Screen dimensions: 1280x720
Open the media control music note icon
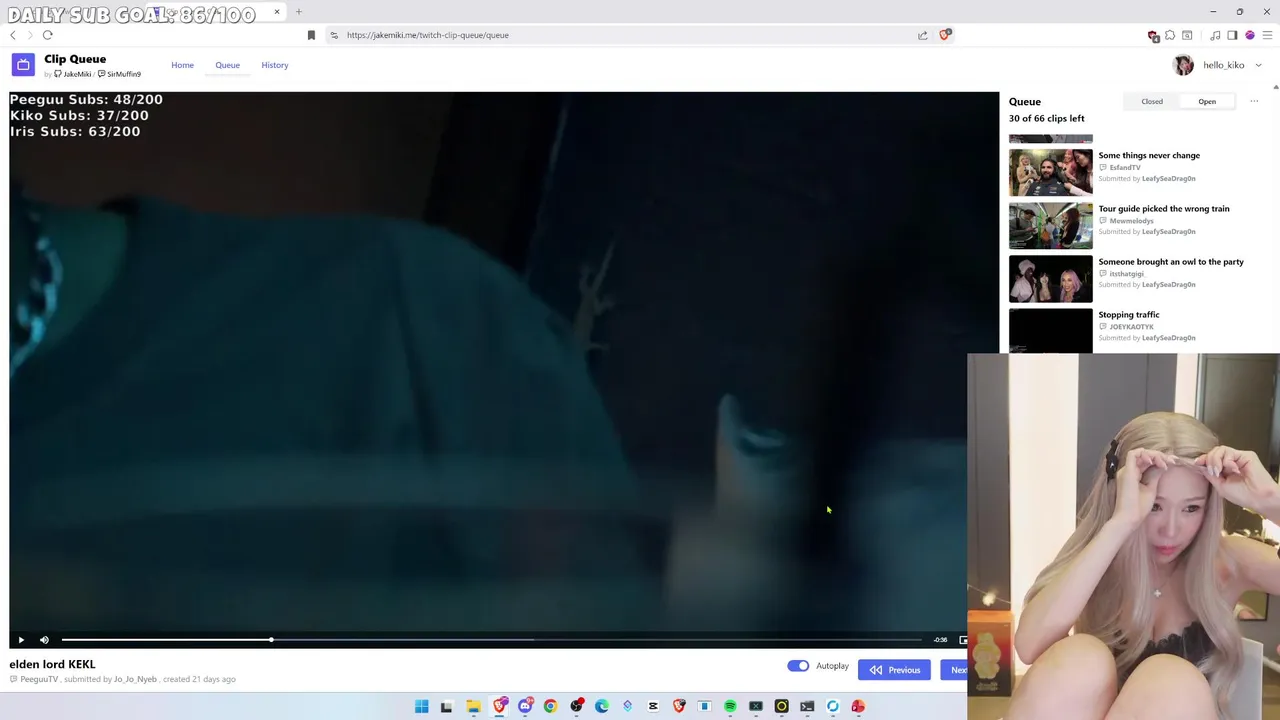tap(1215, 35)
